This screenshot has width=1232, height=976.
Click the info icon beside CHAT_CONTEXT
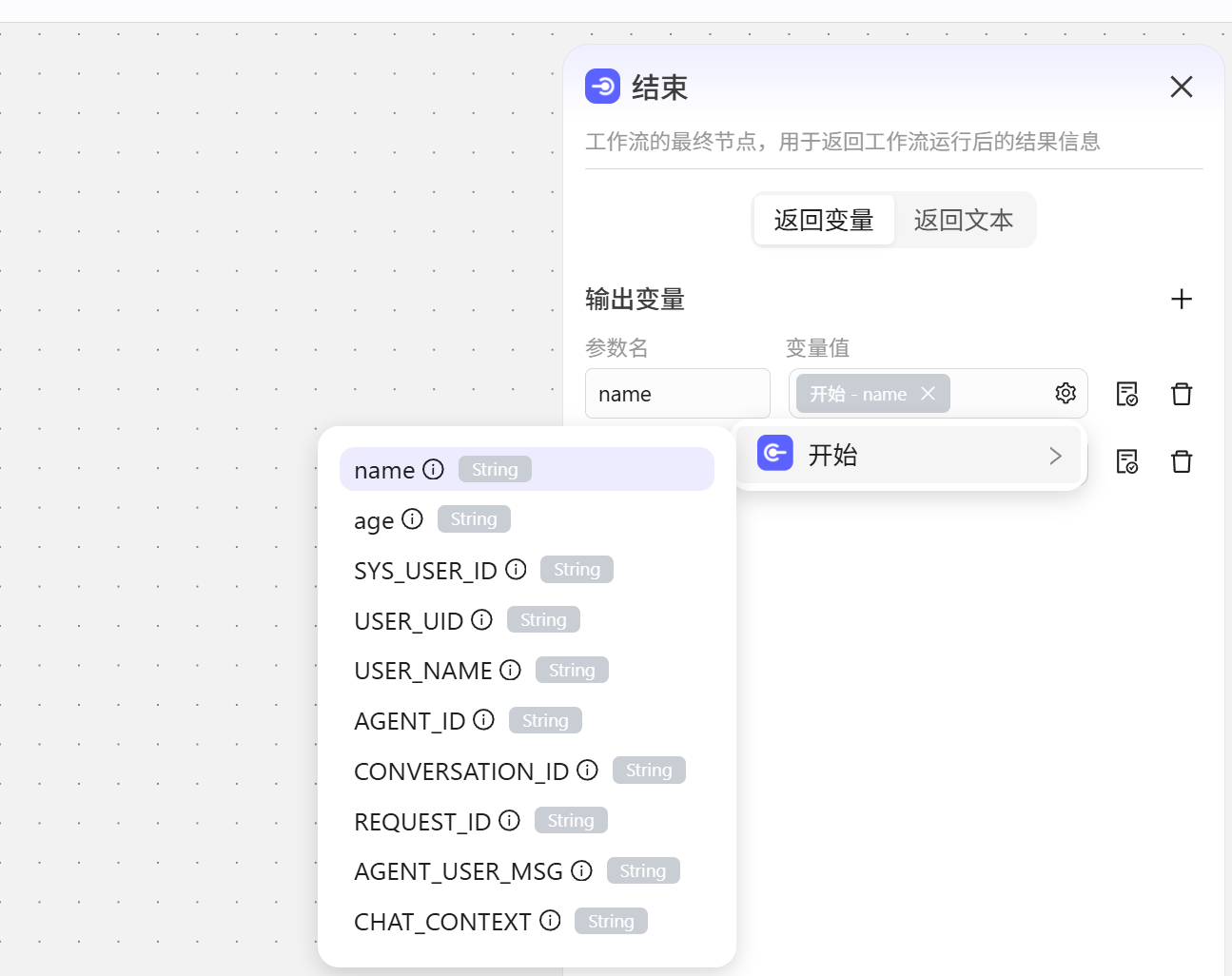coord(550,919)
